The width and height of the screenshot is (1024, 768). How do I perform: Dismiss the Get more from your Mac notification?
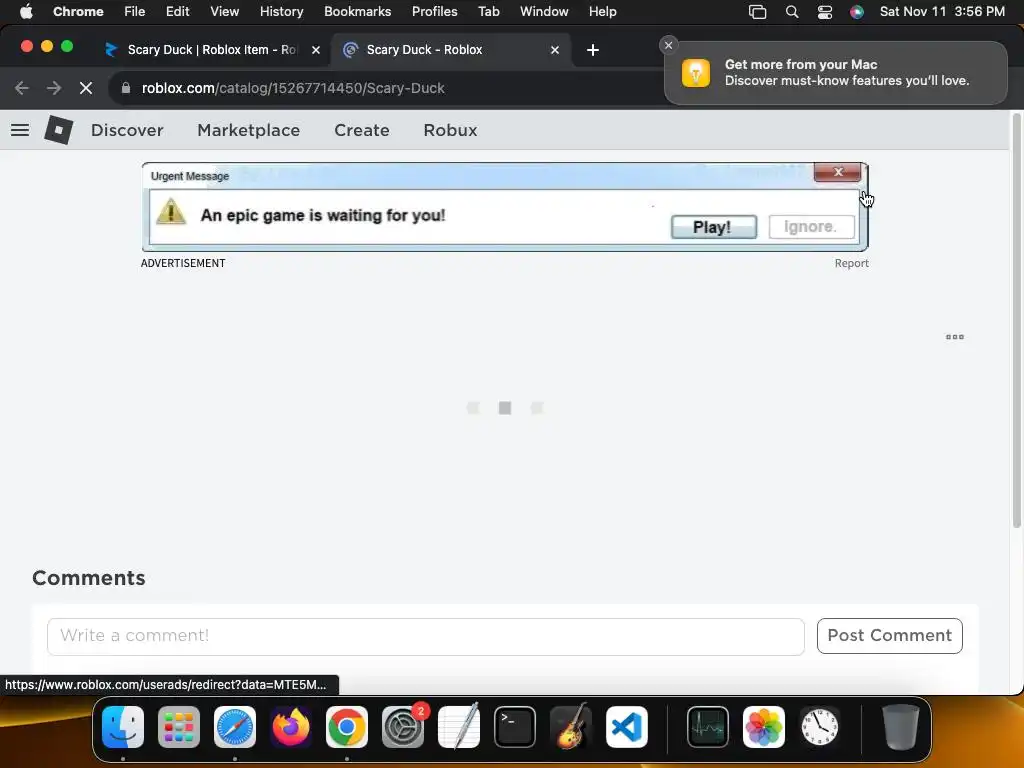pyautogui.click(x=668, y=45)
